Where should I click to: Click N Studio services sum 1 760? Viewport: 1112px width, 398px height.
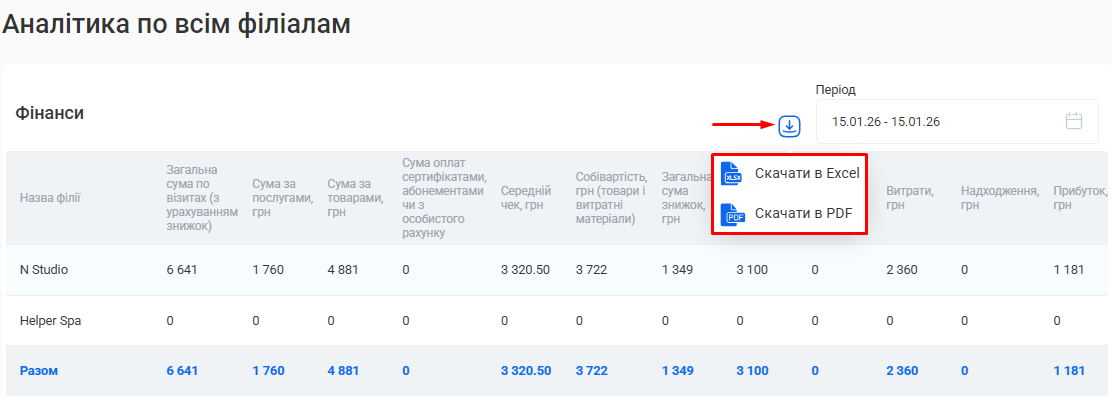click(x=268, y=270)
